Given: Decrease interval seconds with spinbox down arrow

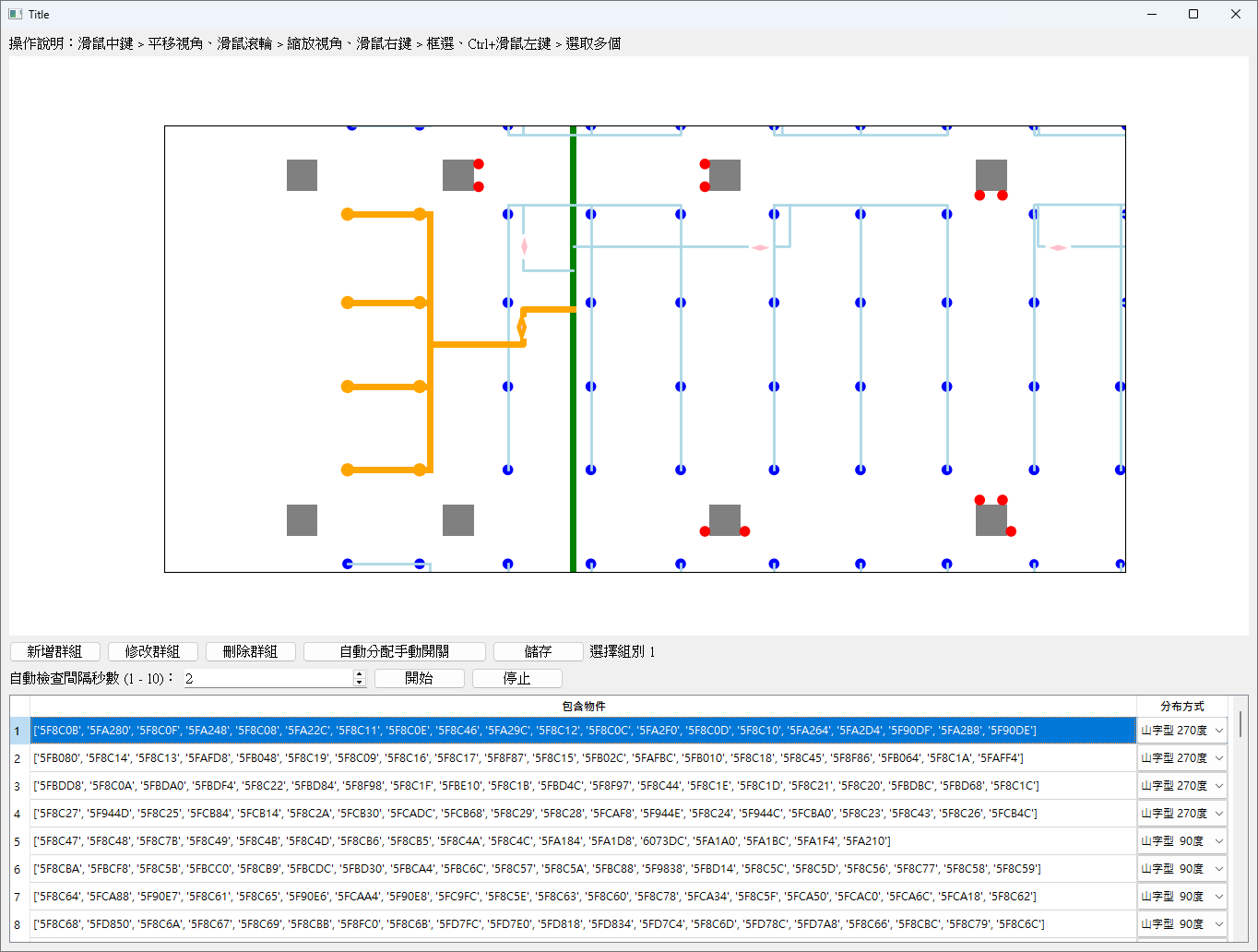Looking at the screenshot, I should 360,683.
